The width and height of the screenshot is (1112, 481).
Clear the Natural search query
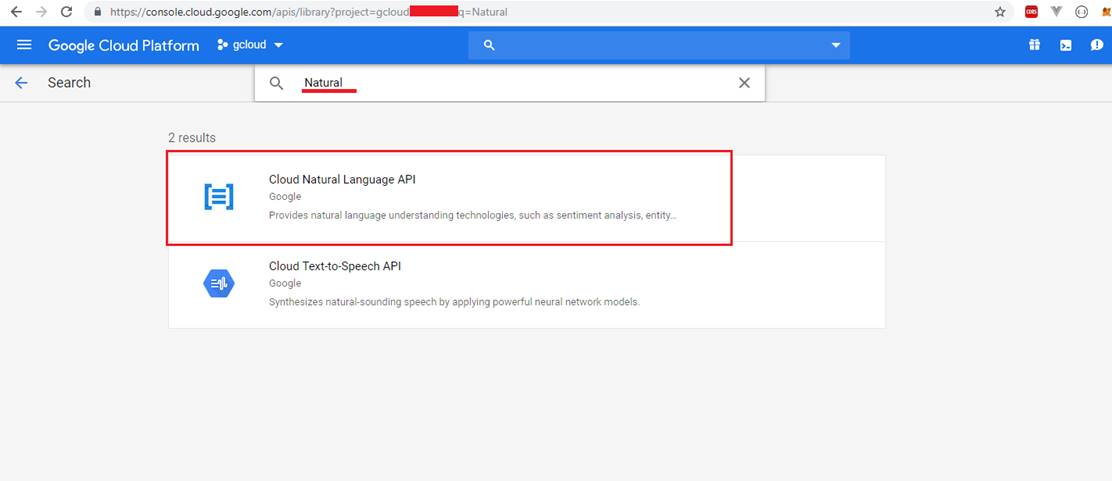(744, 83)
